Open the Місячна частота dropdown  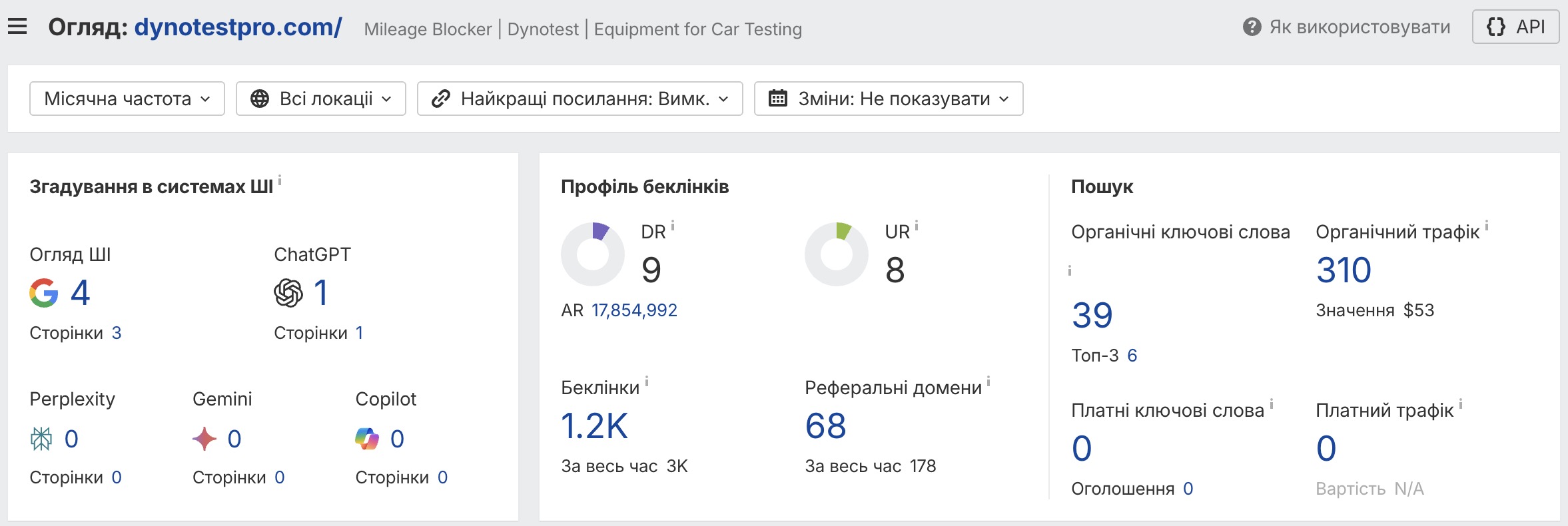pyautogui.click(x=127, y=99)
